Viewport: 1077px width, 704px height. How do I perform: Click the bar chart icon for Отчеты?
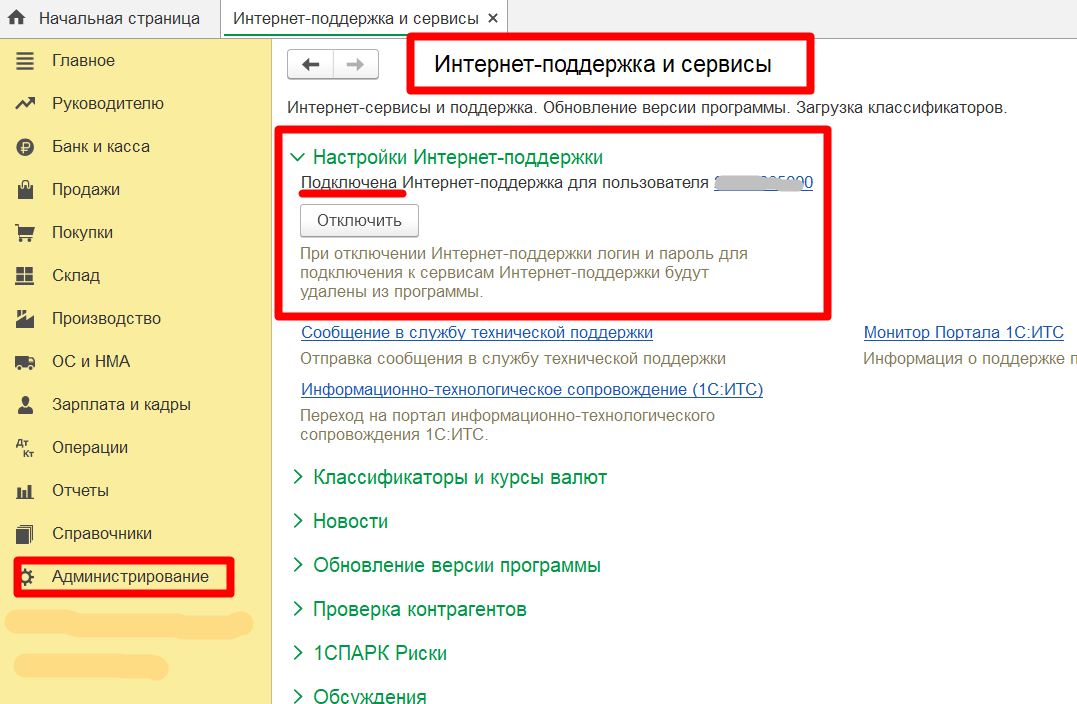coord(25,491)
